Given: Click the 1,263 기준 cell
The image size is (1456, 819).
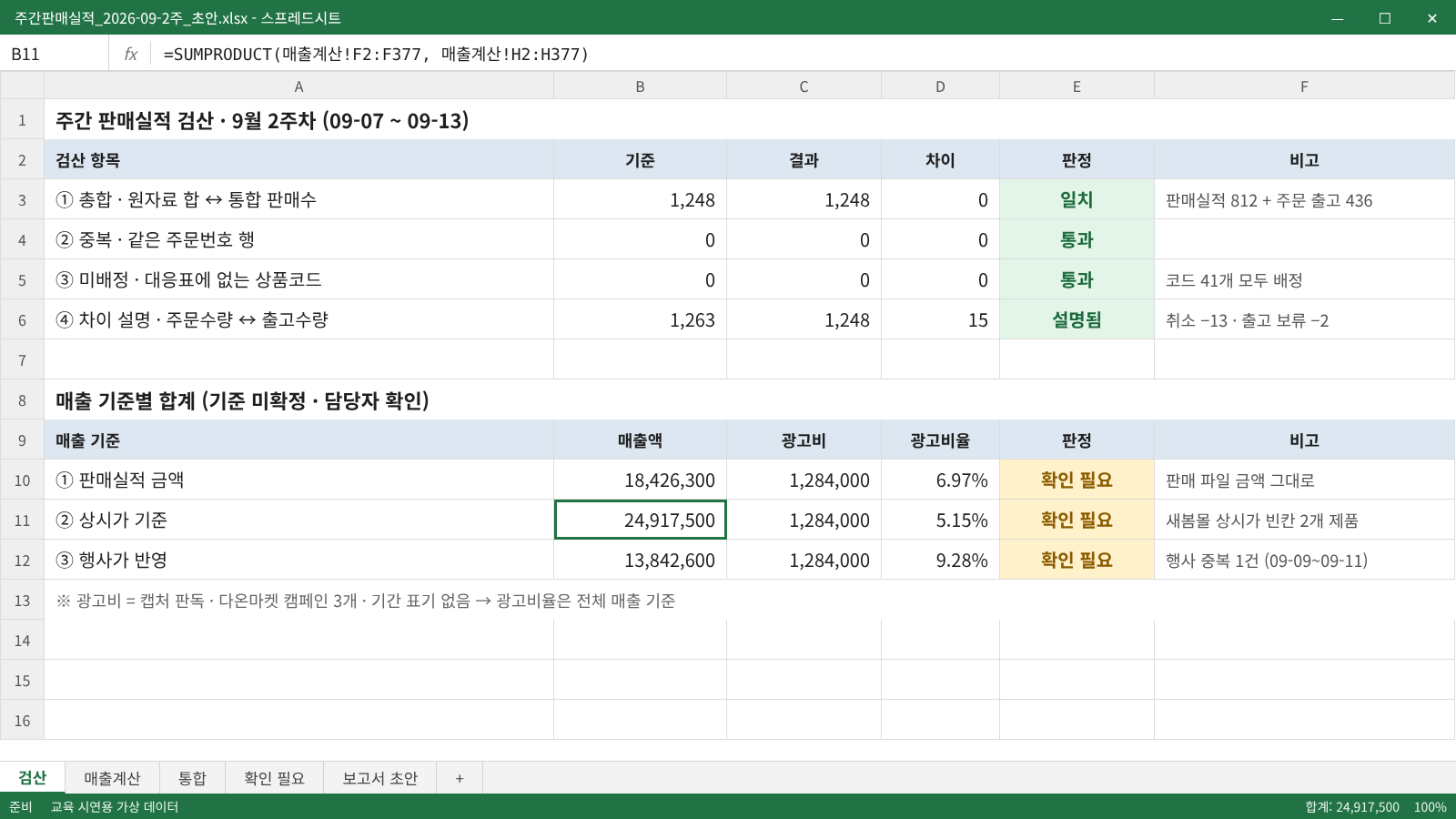Looking at the screenshot, I should tap(640, 319).
